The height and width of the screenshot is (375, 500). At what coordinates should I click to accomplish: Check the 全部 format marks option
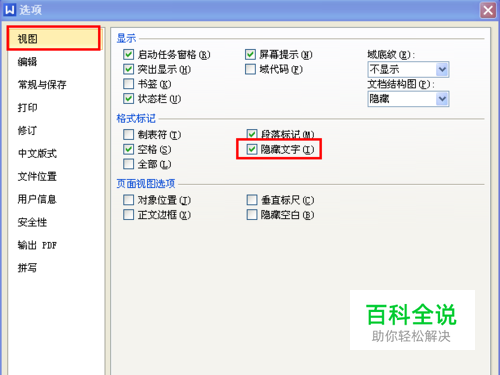(x=128, y=164)
